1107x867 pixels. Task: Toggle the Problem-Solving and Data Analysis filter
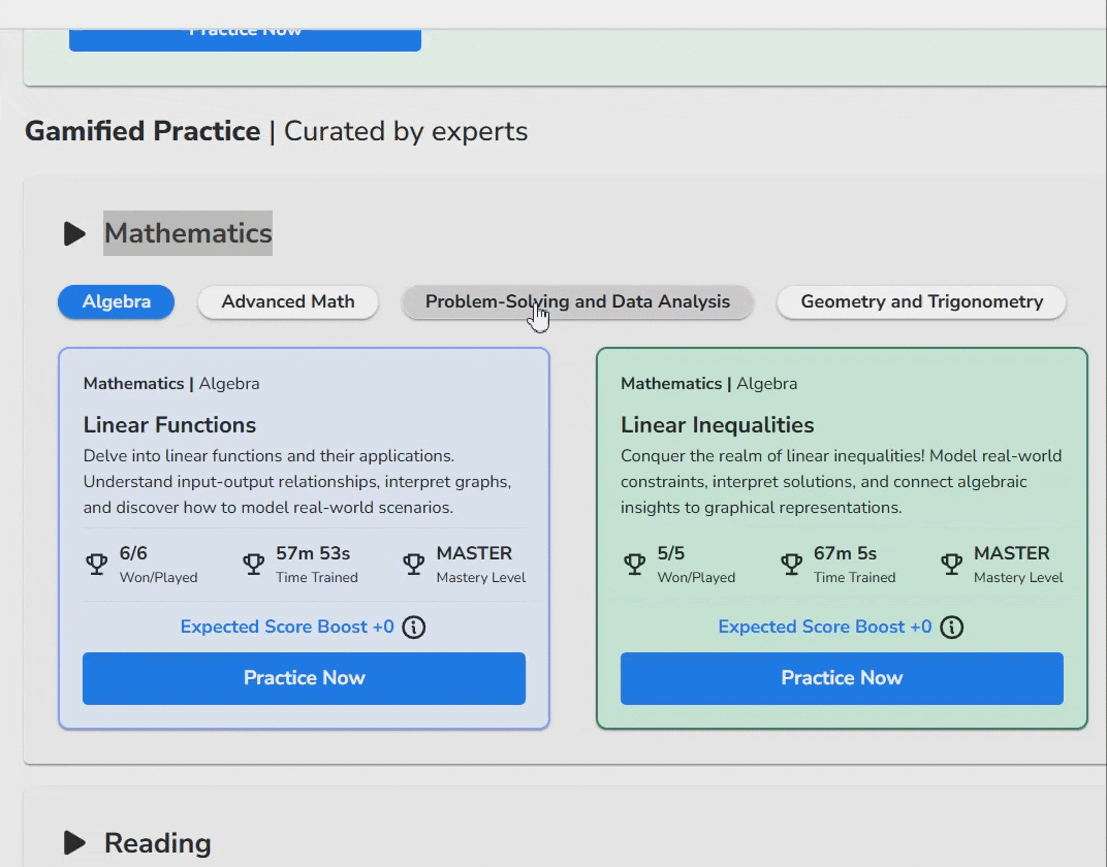(x=577, y=301)
